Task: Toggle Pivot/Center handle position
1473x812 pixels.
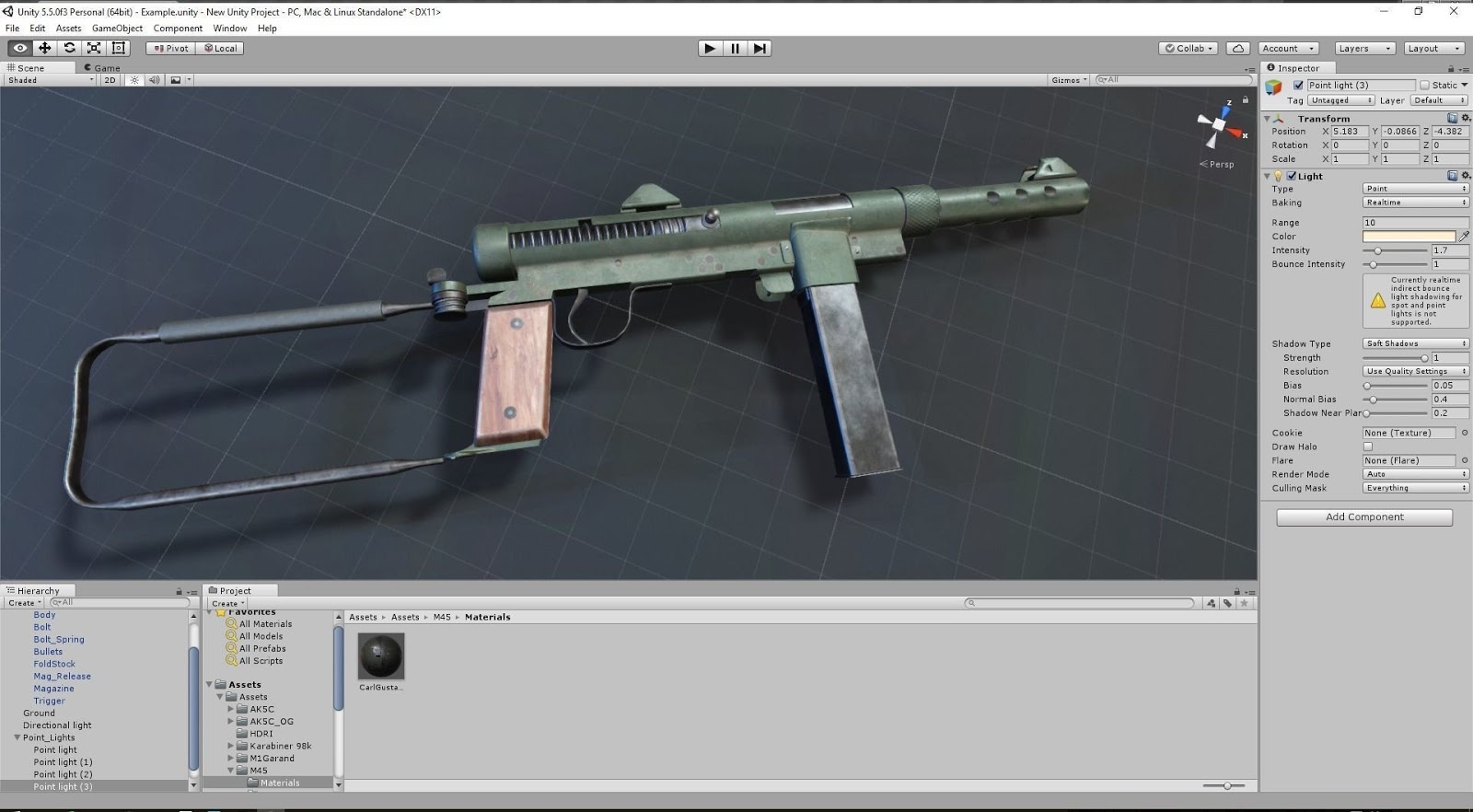Action: [170, 48]
